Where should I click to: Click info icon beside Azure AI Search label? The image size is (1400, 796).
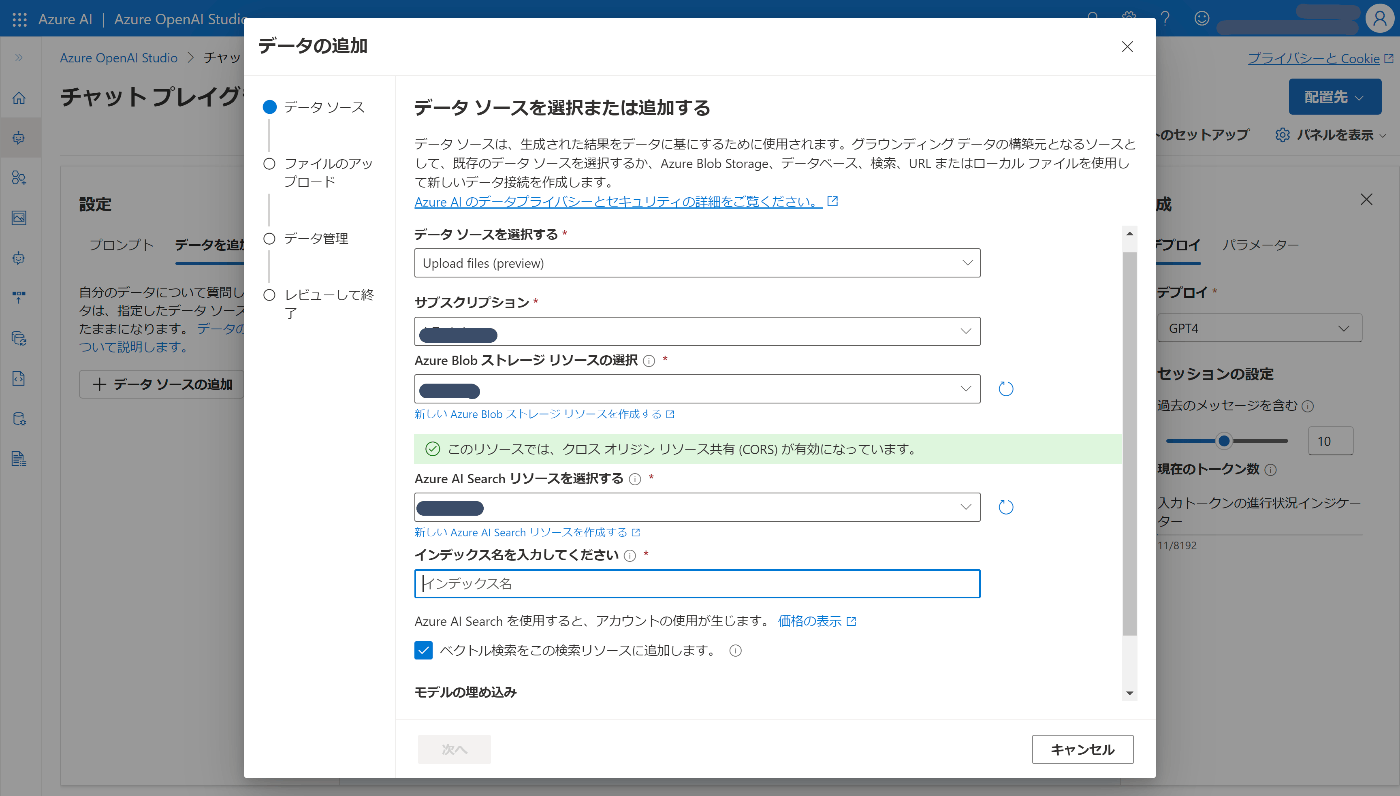point(634,479)
